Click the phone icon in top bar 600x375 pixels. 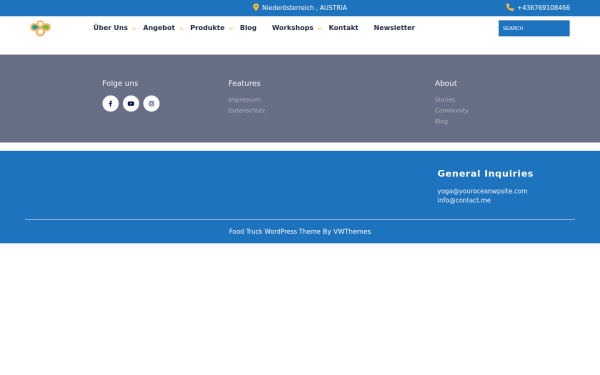click(510, 7)
